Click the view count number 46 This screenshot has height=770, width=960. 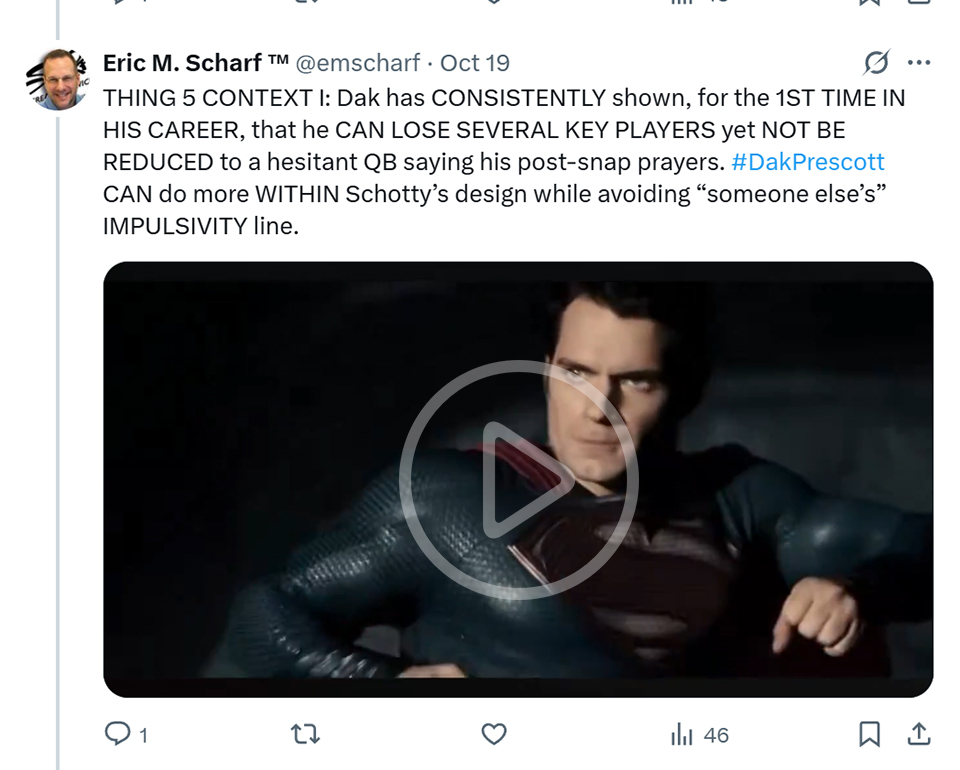point(716,736)
